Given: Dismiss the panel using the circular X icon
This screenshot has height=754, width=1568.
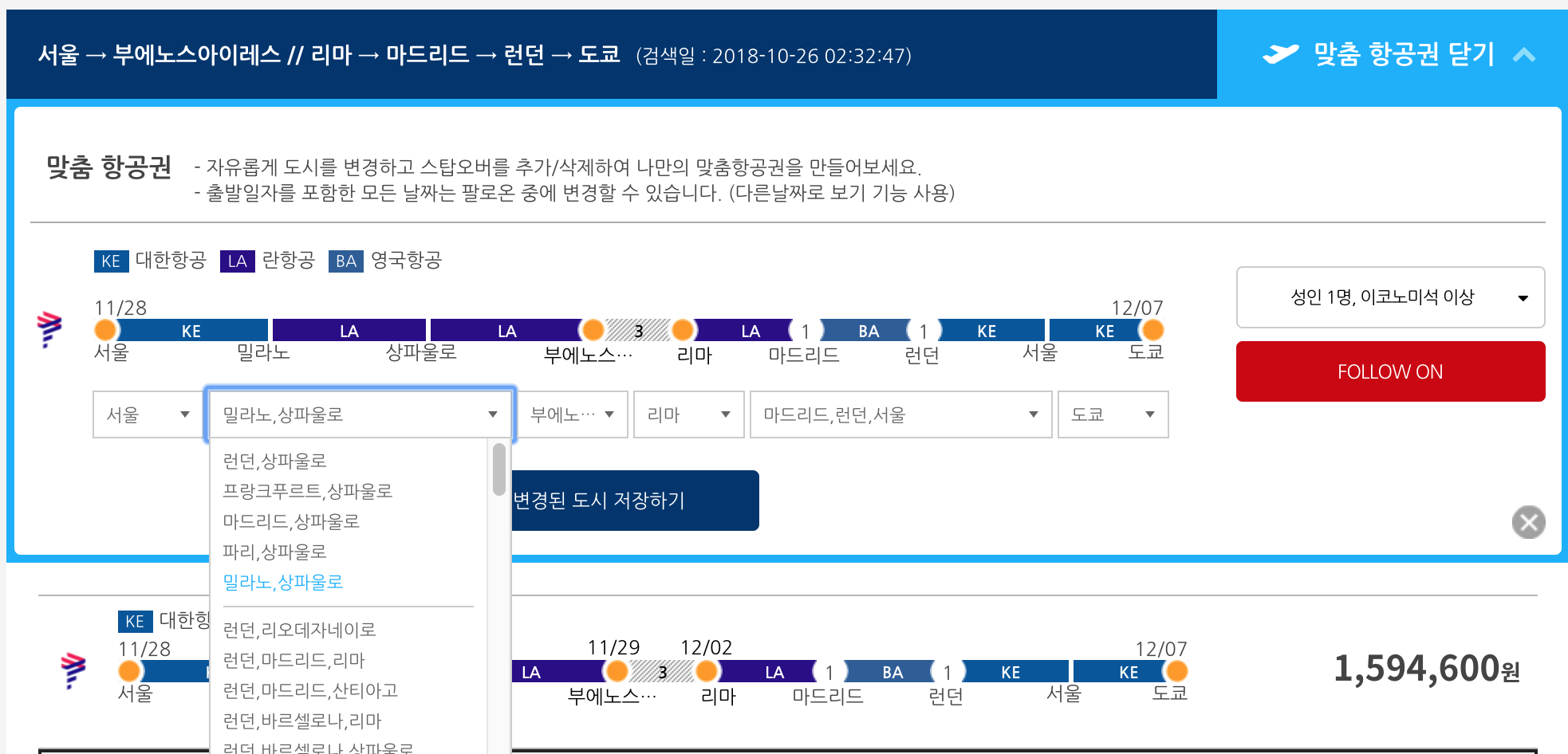Looking at the screenshot, I should [1528, 523].
